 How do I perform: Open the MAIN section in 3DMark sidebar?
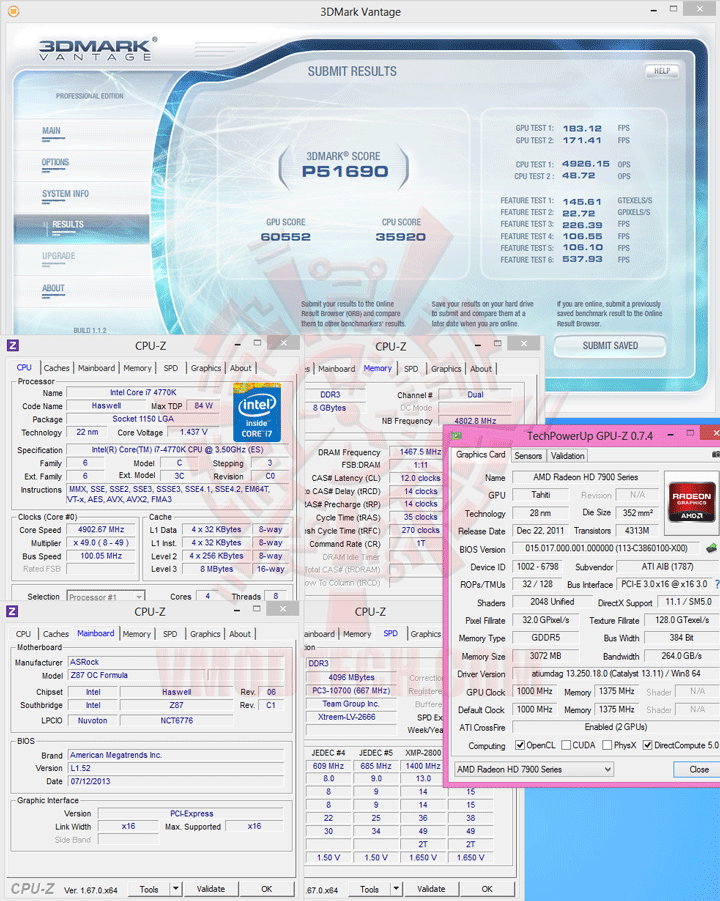pos(51,131)
